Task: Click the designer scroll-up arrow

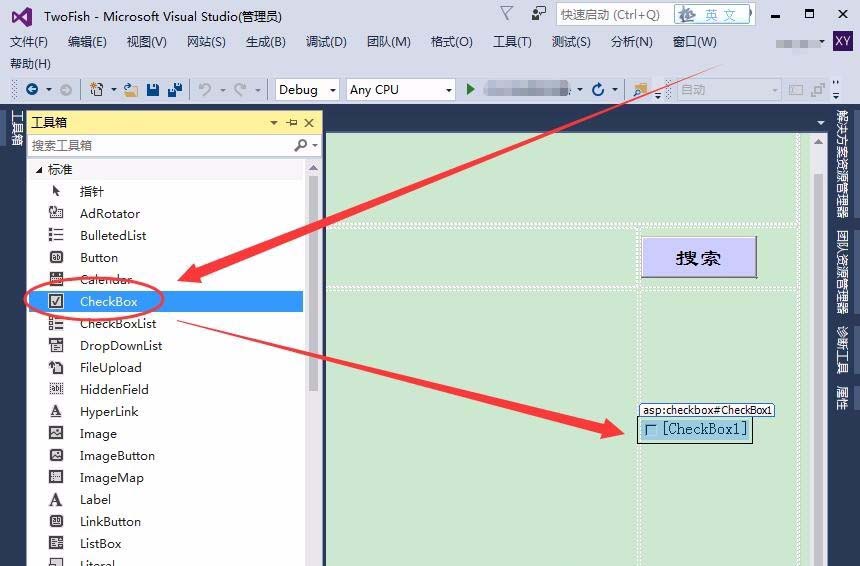Action: [818, 142]
